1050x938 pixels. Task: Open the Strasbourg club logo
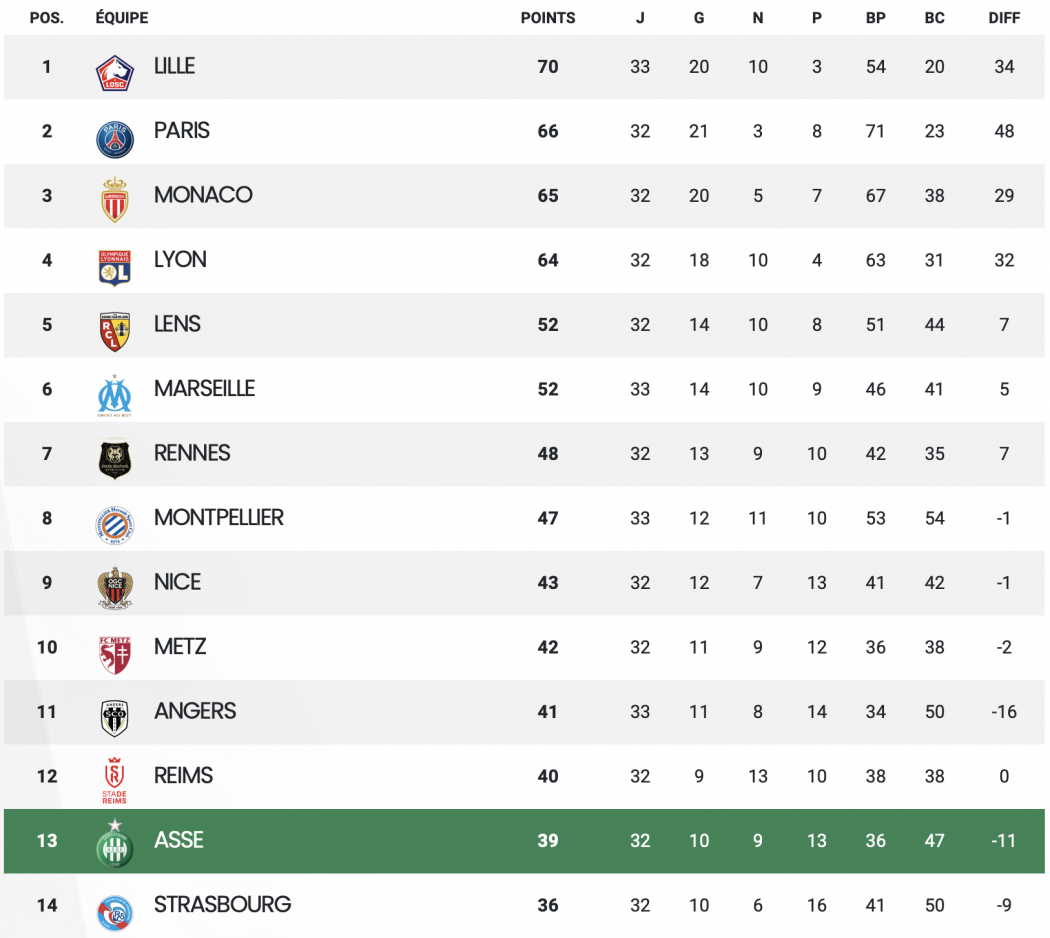tap(115, 913)
